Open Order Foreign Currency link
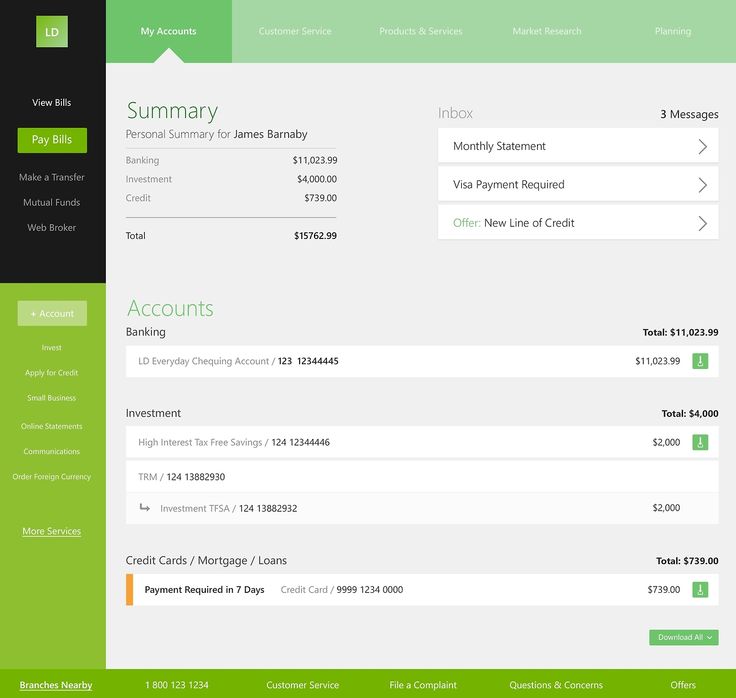This screenshot has width=736, height=698. [52, 477]
